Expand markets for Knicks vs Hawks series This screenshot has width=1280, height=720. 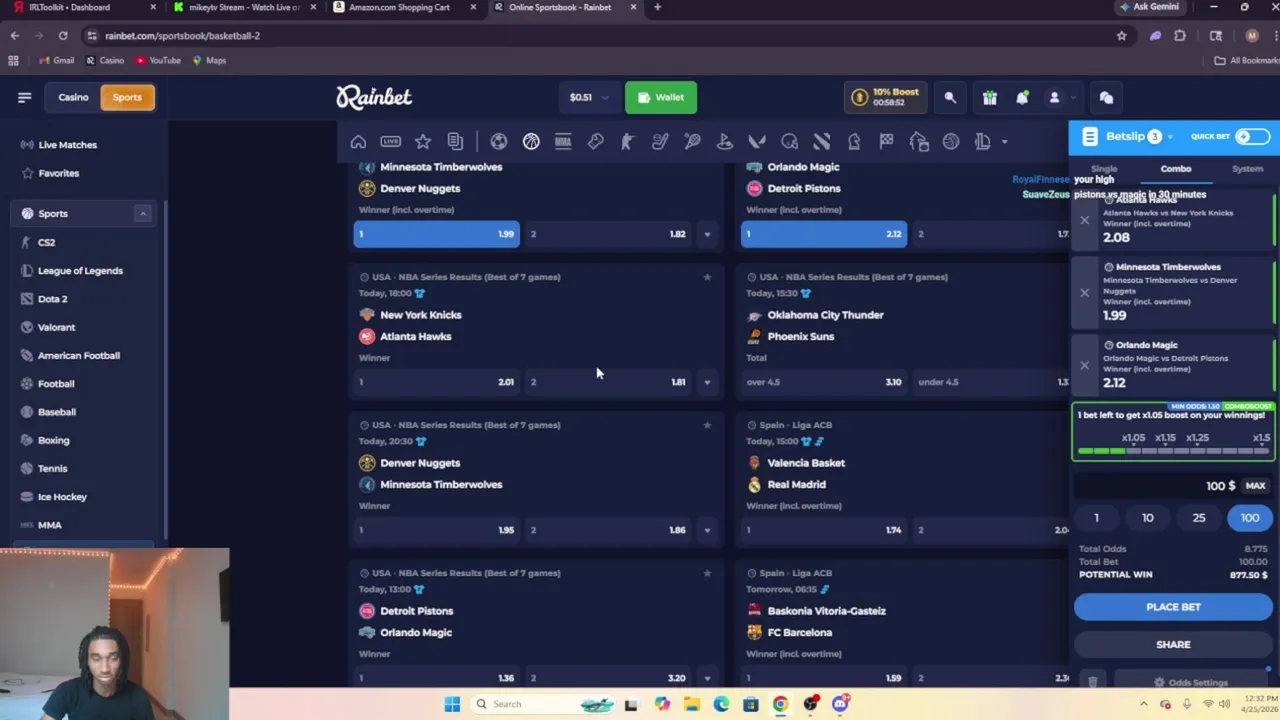click(x=707, y=382)
